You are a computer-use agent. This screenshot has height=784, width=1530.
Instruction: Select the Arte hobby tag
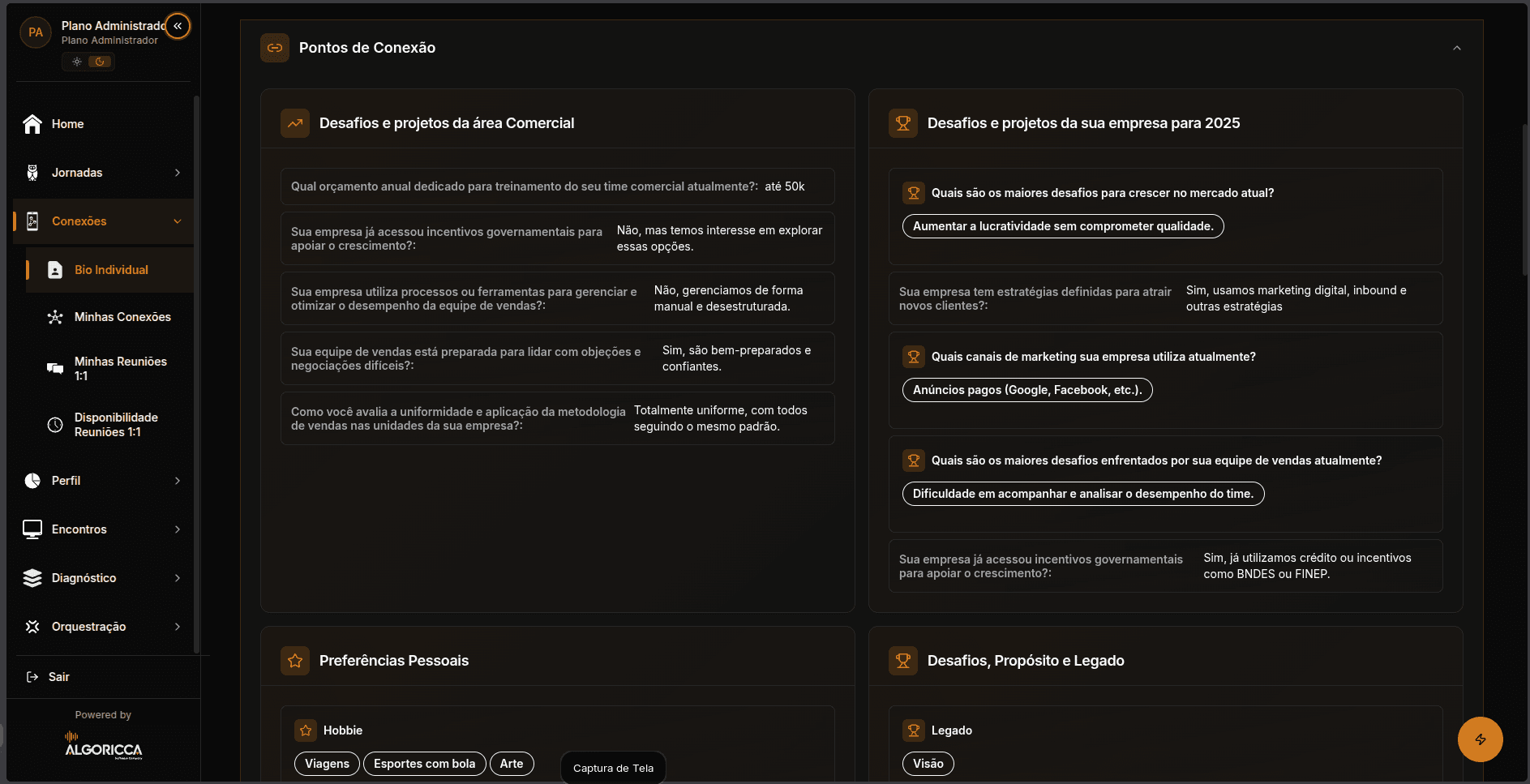[512, 764]
